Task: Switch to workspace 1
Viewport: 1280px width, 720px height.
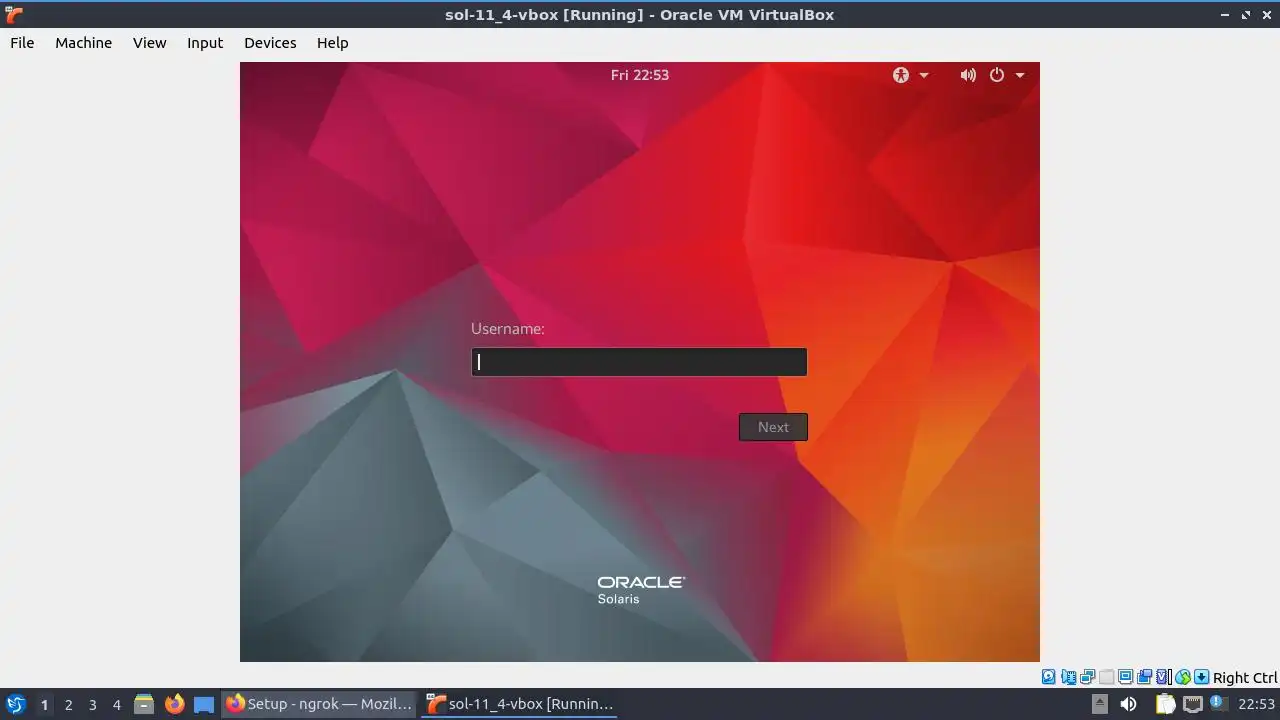Action: [44, 705]
